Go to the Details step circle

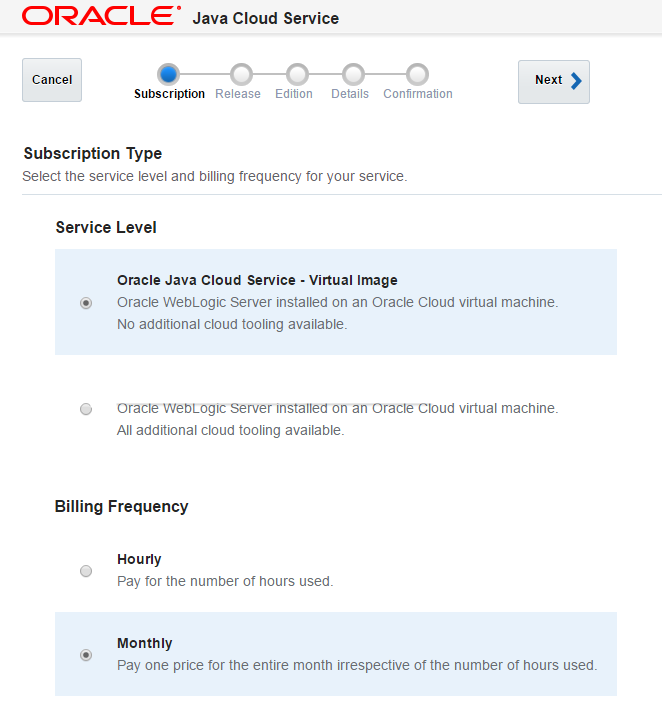353,74
